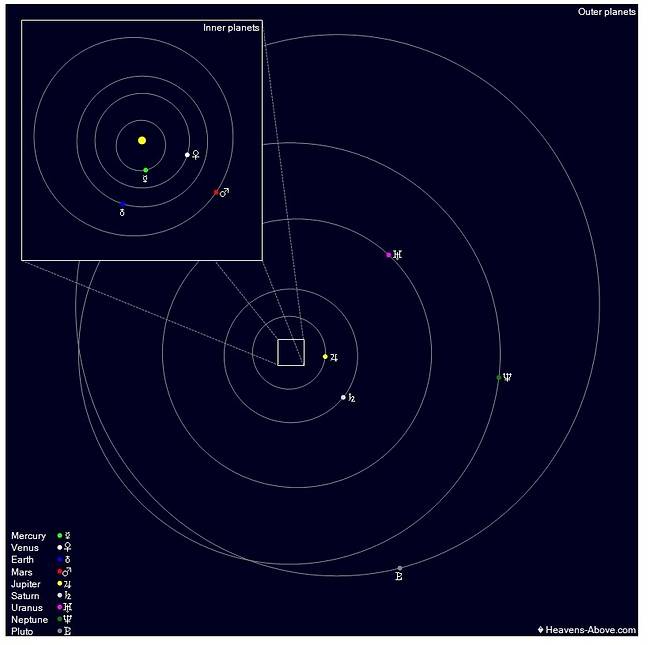This screenshot has height=645, width=658.
Task: Open the Heavens-Above.com watermark link
Action: point(587,630)
